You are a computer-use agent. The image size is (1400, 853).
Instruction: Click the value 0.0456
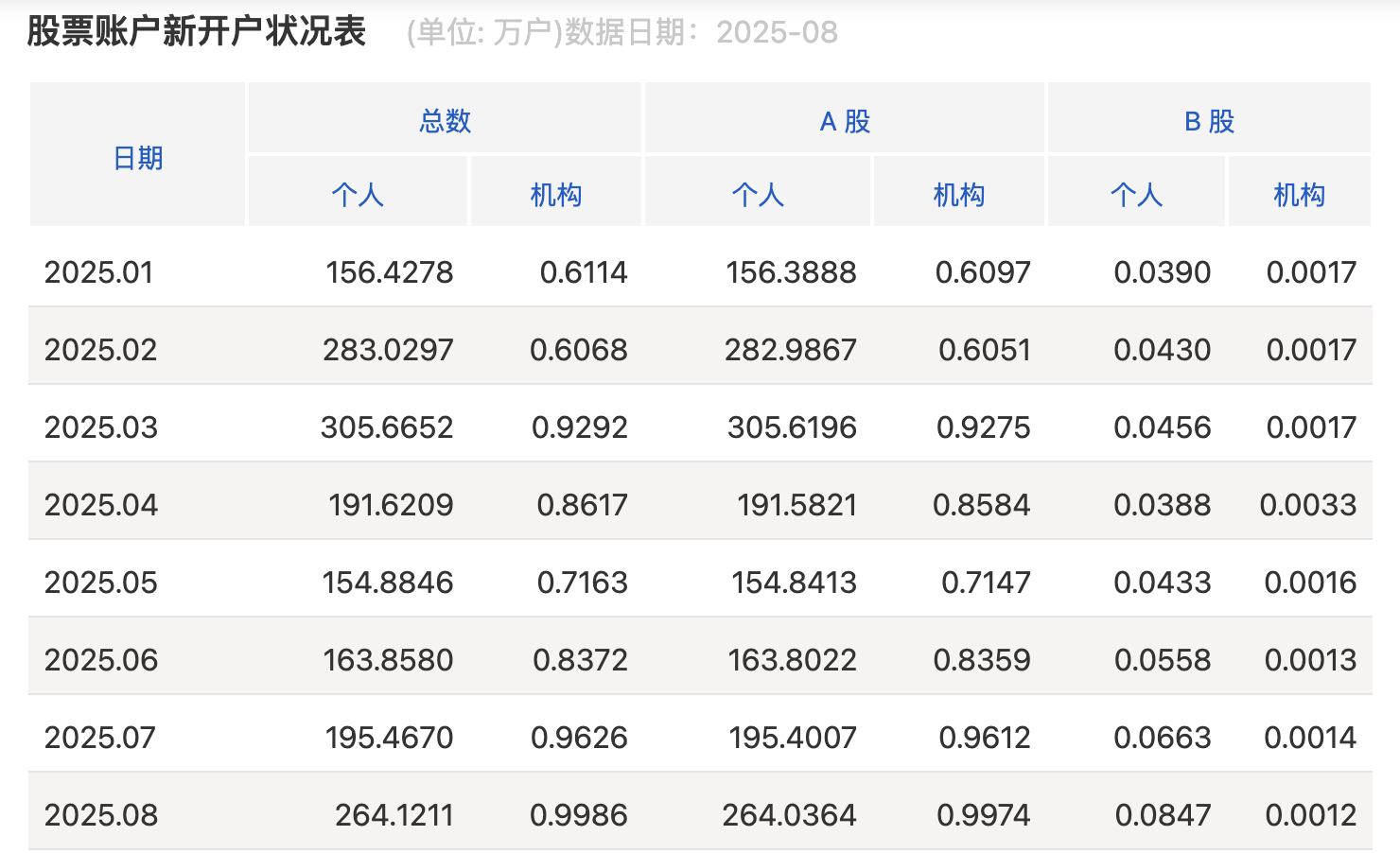coord(1163,427)
